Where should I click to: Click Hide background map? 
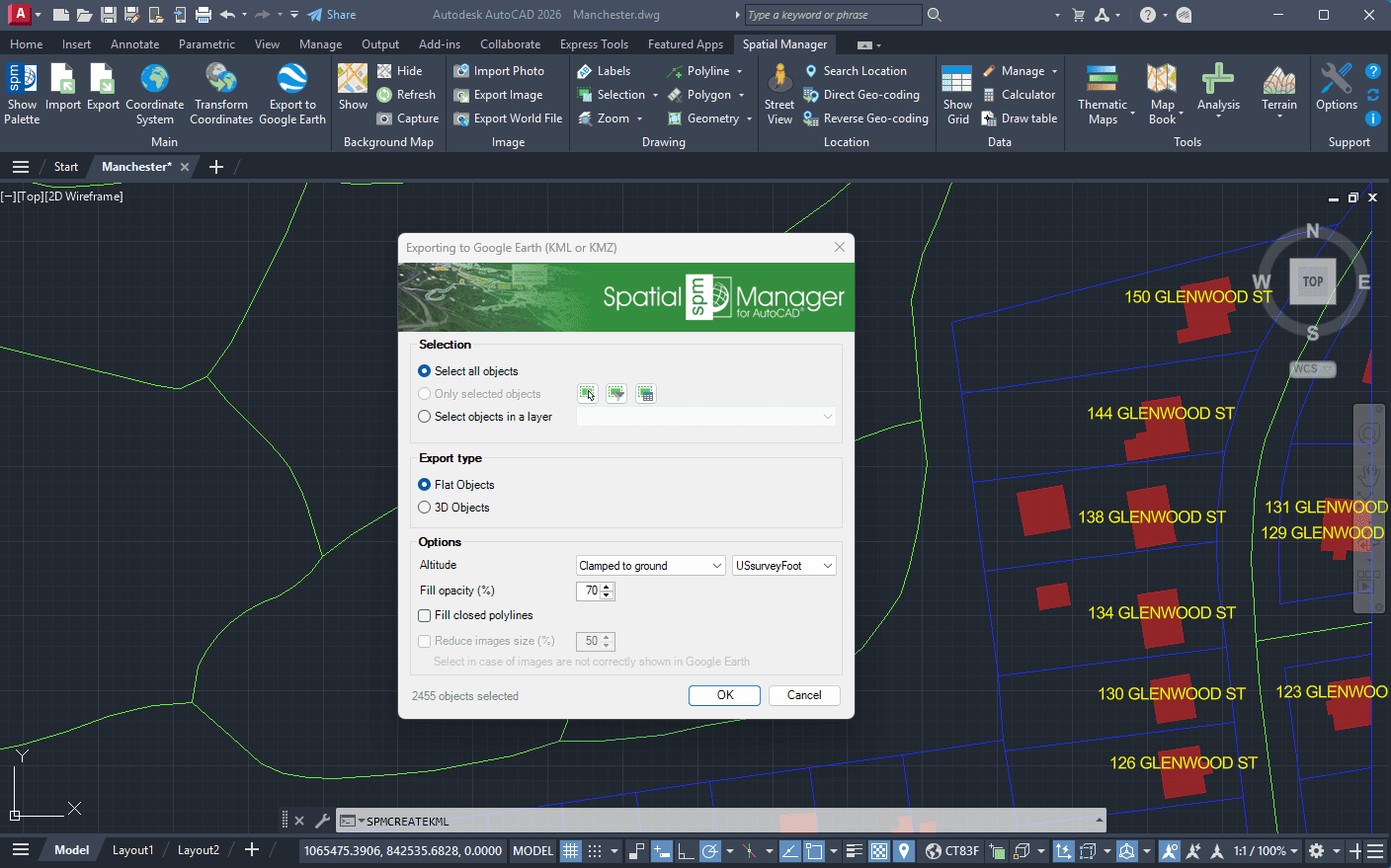(x=400, y=71)
